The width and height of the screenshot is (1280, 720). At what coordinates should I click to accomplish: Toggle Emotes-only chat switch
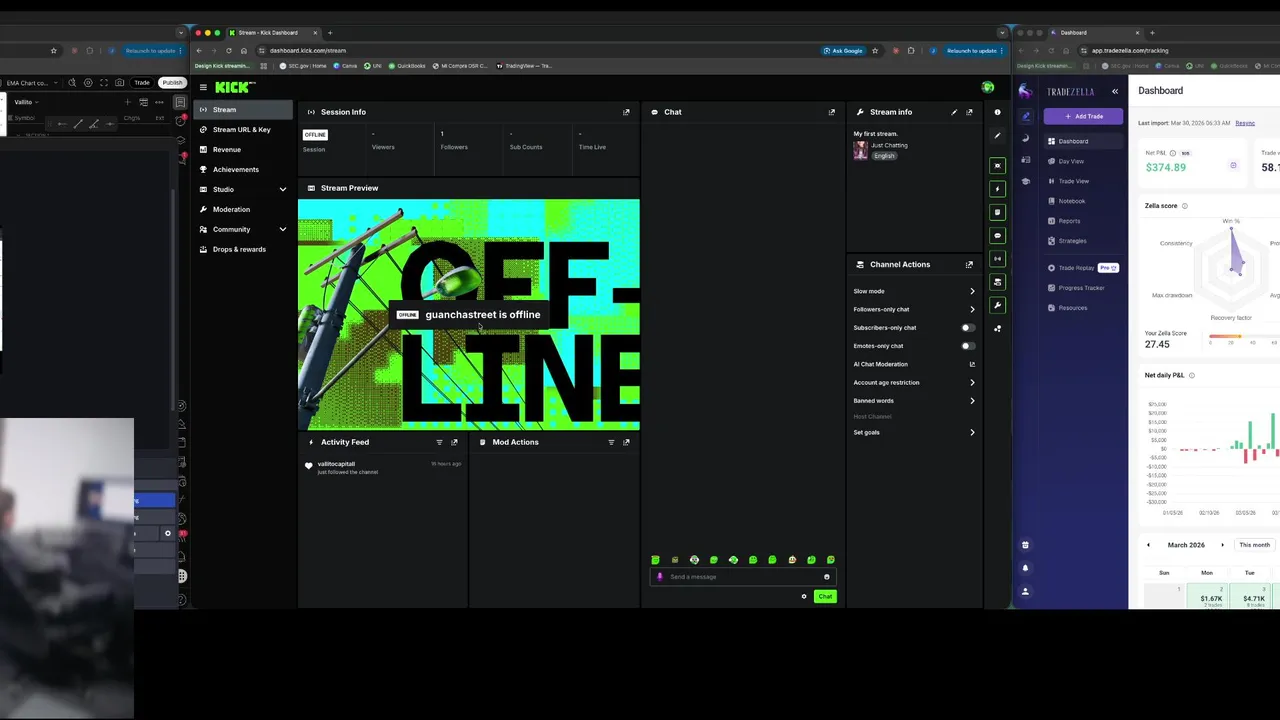click(x=967, y=346)
